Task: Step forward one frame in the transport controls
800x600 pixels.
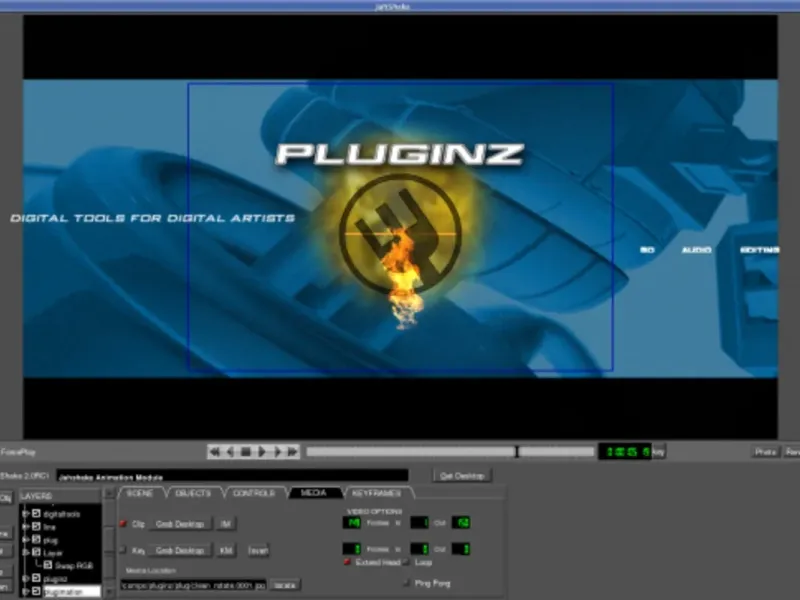Action: pos(277,452)
